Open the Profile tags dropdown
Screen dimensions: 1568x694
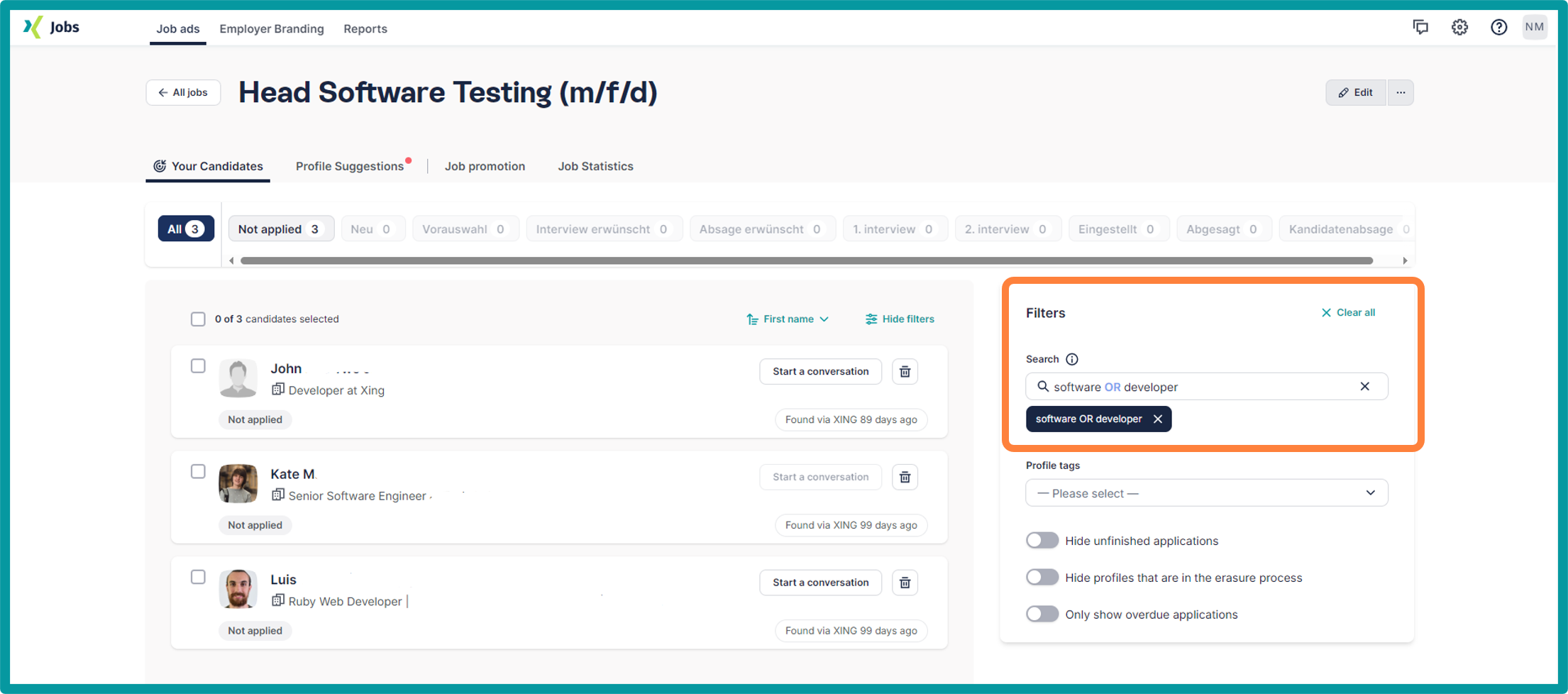(1206, 493)
